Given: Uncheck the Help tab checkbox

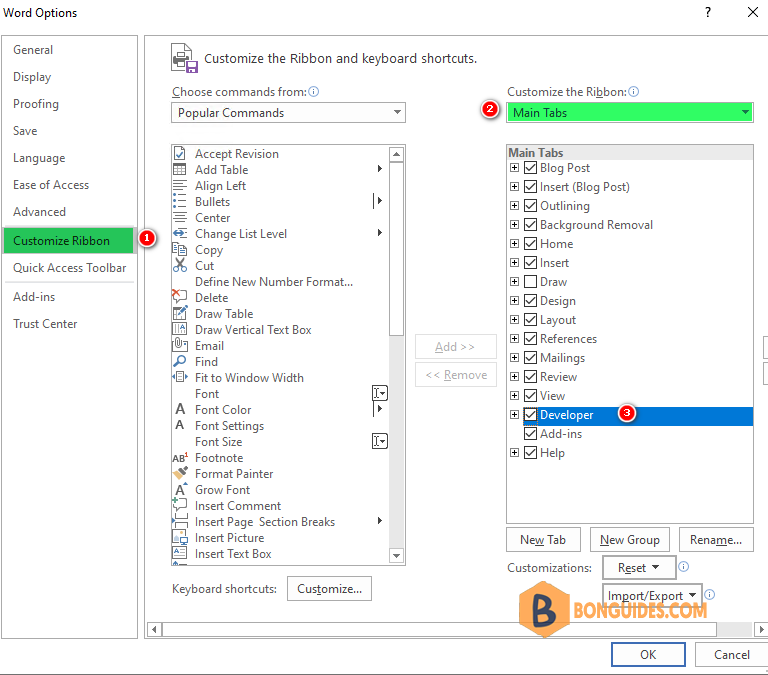Looking at the screenshot, I should coord(530,453).
